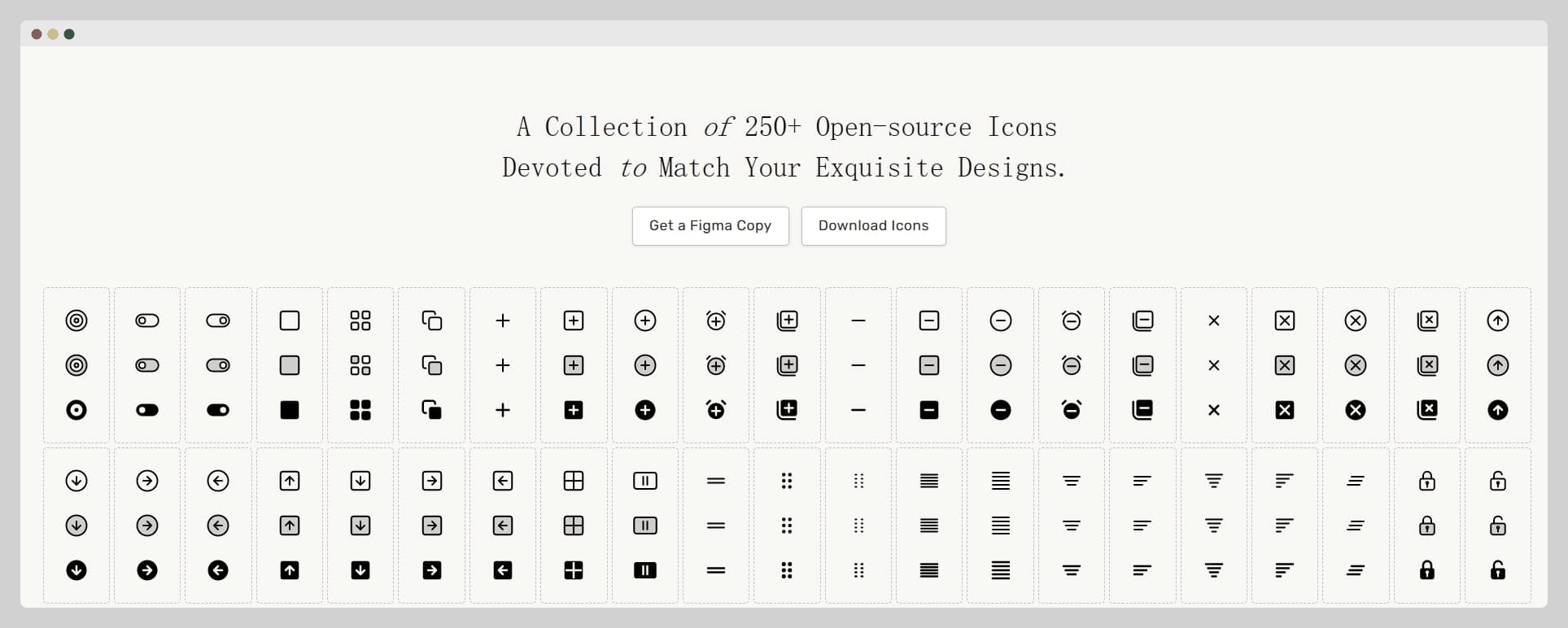
Task: Select the outline right-arrow circle icon
Action: pos(147,481)
